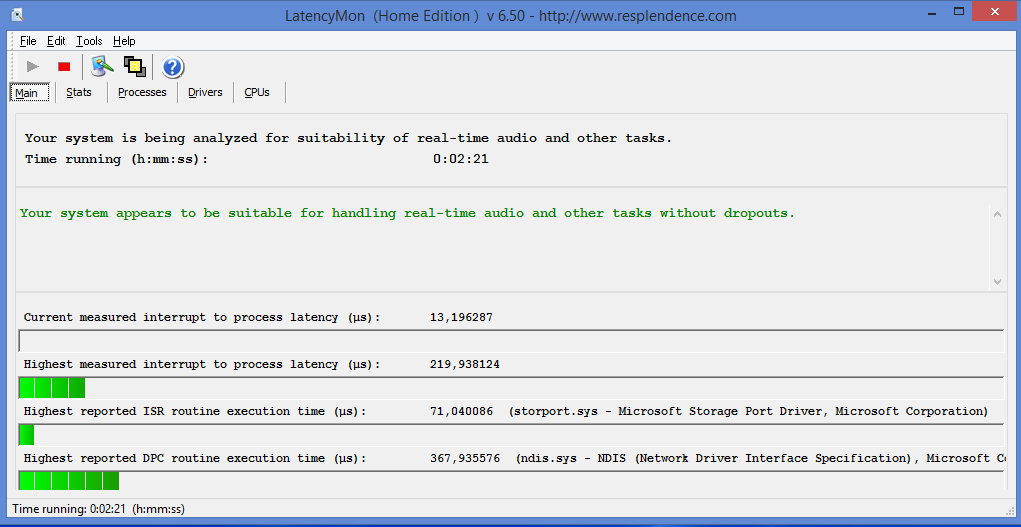Go to the Drivers tab
This screenshot has height=527, width=1021.
click(205, 92)
